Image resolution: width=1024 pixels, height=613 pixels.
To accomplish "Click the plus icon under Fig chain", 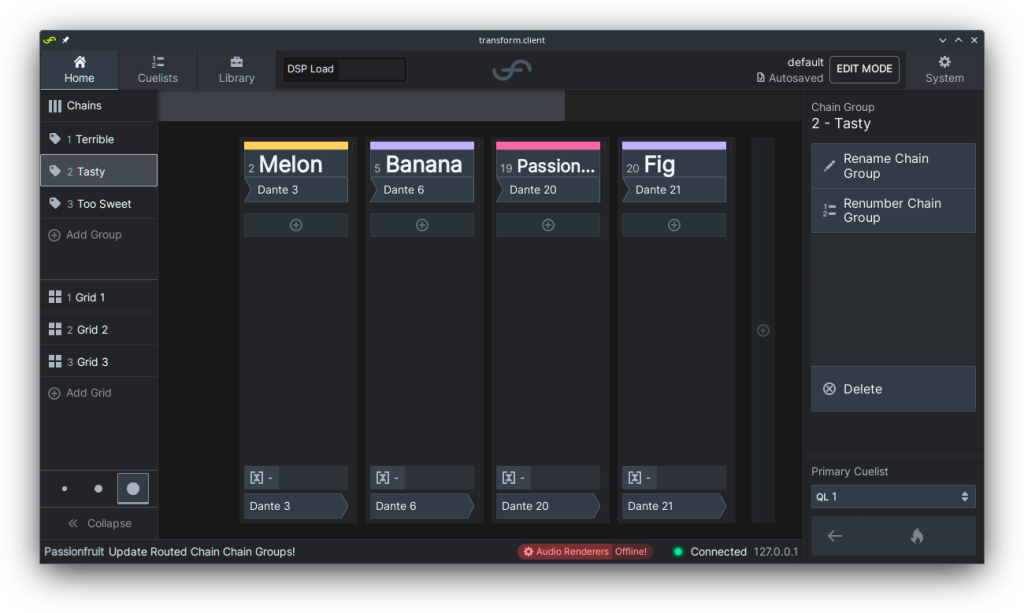I will point(674,225).
